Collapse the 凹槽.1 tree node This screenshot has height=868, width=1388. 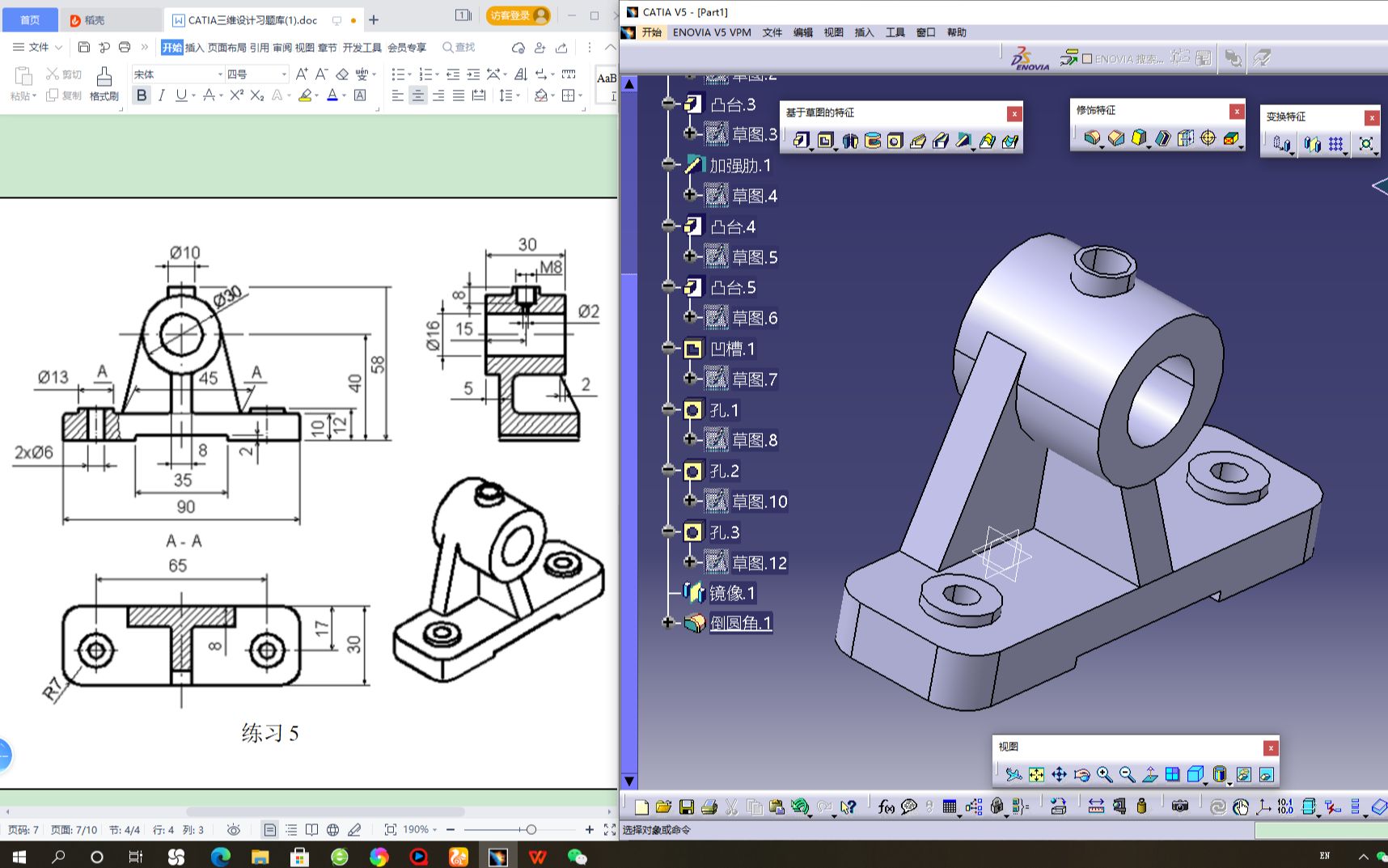click(667, 348)
